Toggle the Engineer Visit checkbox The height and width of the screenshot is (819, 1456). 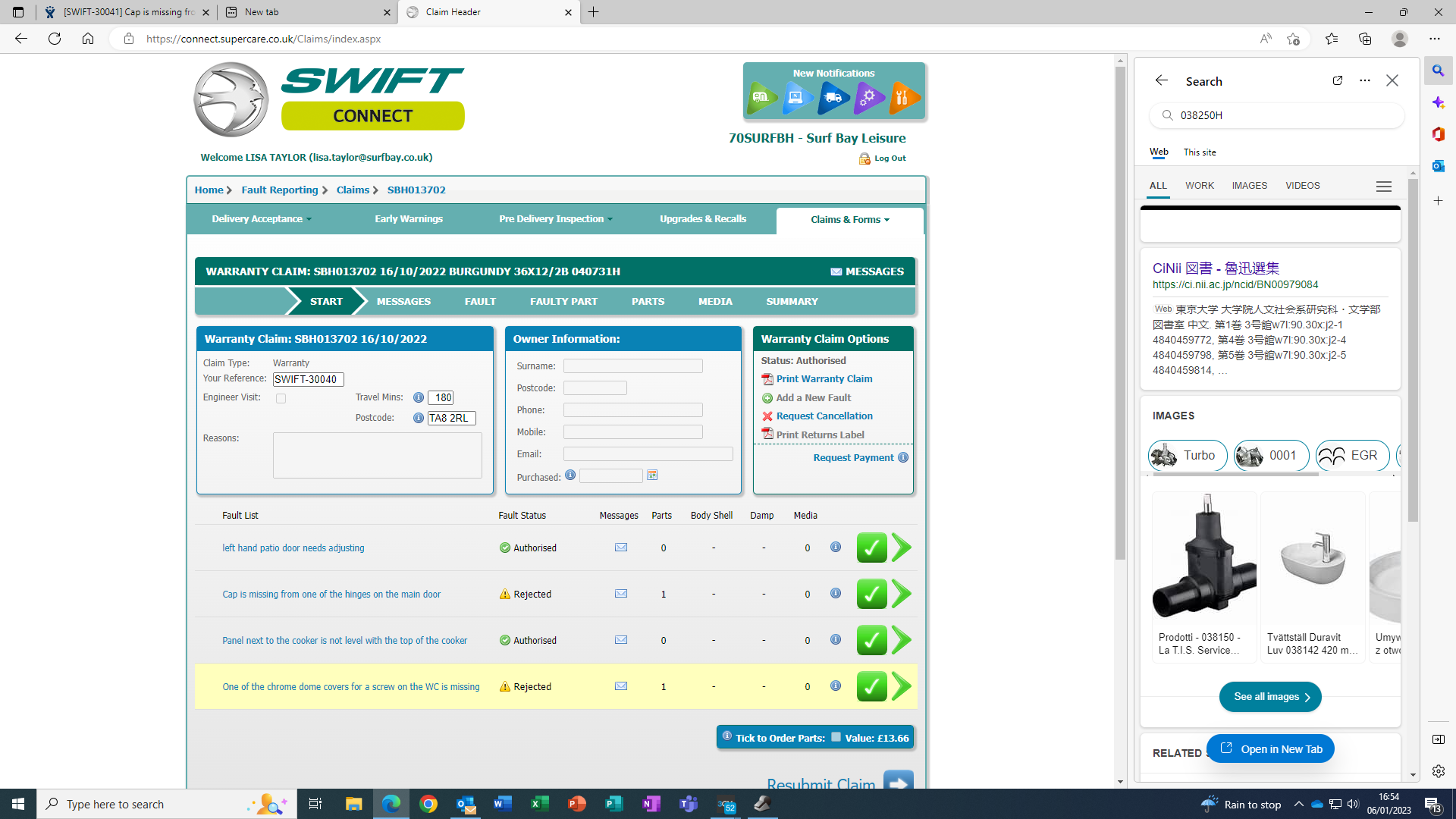(x=281, y=398)
